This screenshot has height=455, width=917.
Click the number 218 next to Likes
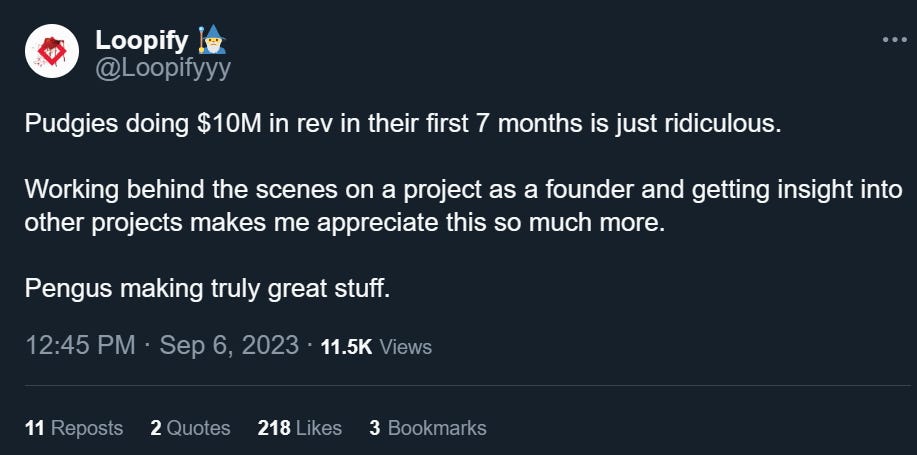274,428
